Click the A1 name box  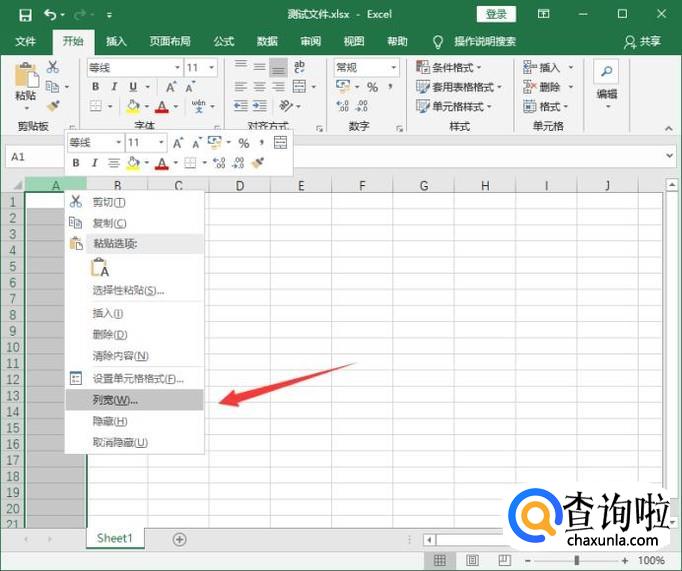pyautogui.click(x=35, y=157)
